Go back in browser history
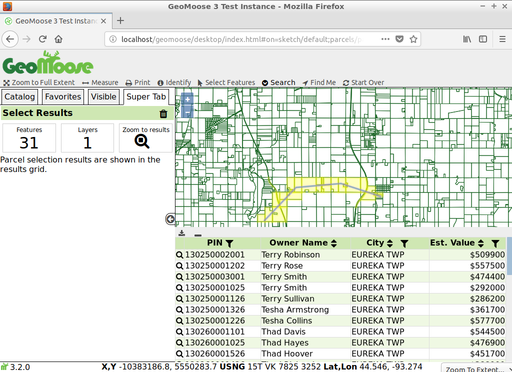This screenshot has width=512, height=372. pos(10,39)
